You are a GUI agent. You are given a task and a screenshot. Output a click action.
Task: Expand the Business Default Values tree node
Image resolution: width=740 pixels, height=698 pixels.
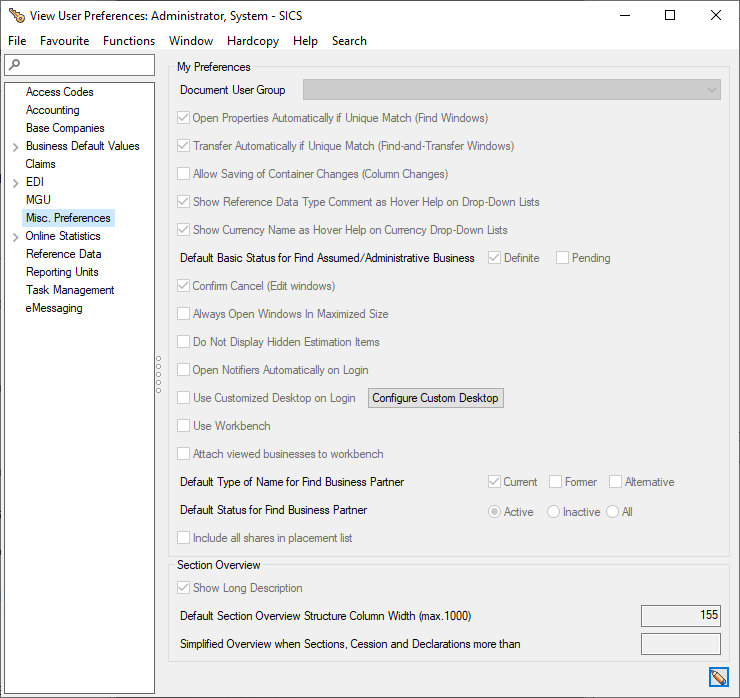coord(15,147)
